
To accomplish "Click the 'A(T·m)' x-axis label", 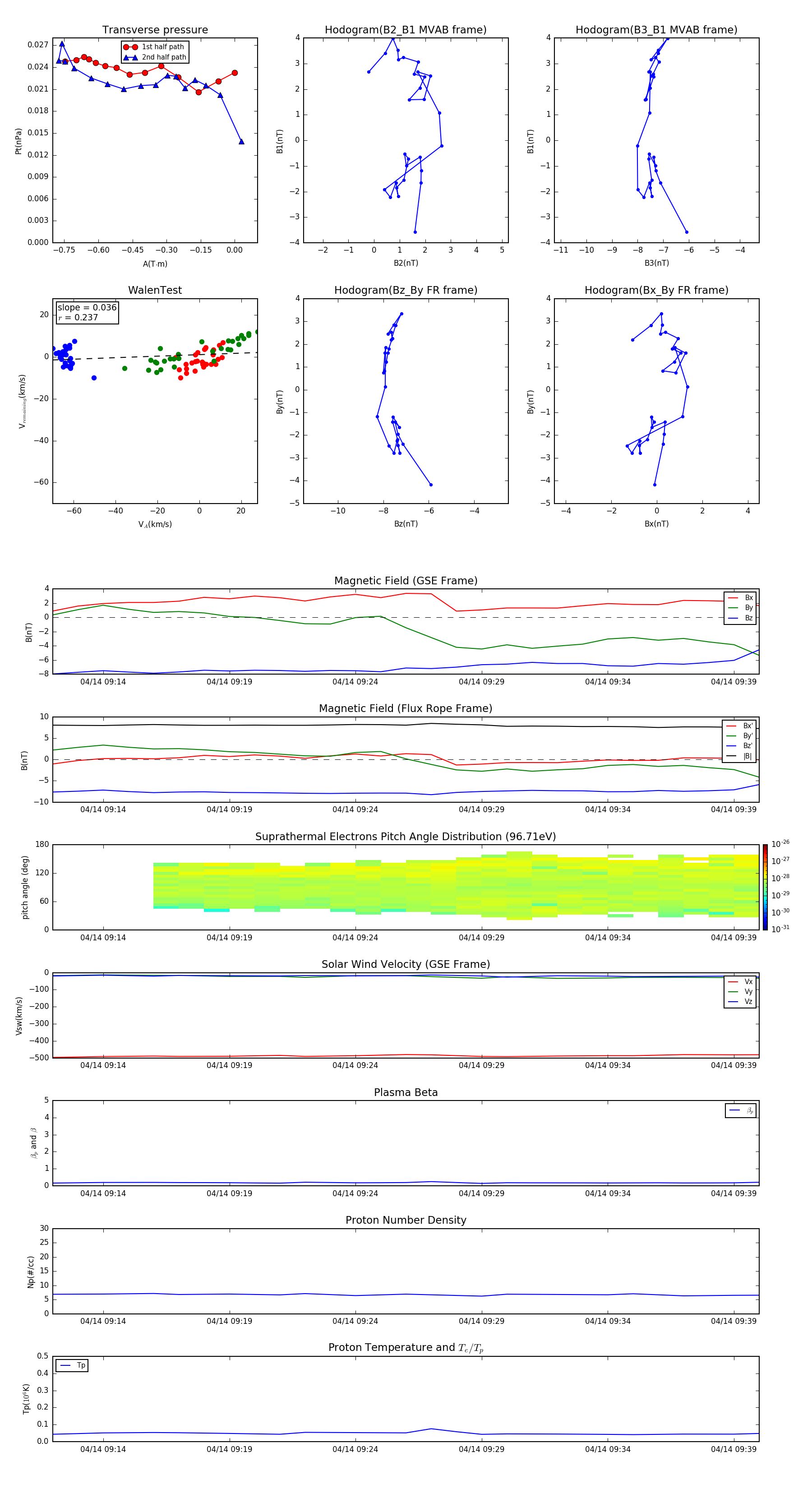I will coord(155,264).
